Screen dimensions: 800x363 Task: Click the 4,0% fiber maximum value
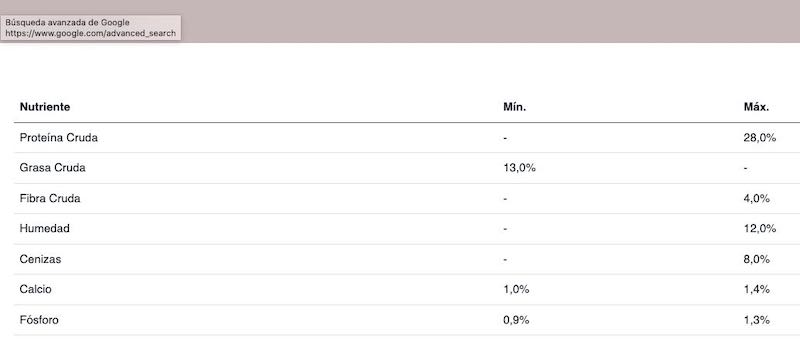[x=757, y=199]
